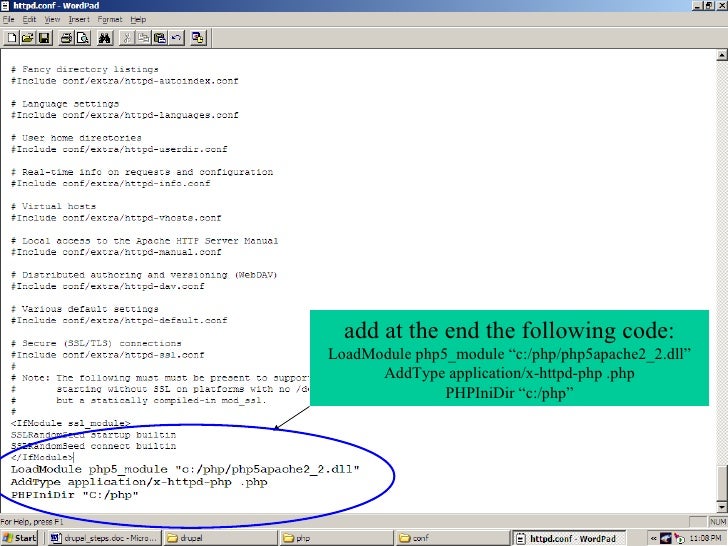Click the Open file toolbar icon
The image size is (728, 546).
tap(27, 38)
